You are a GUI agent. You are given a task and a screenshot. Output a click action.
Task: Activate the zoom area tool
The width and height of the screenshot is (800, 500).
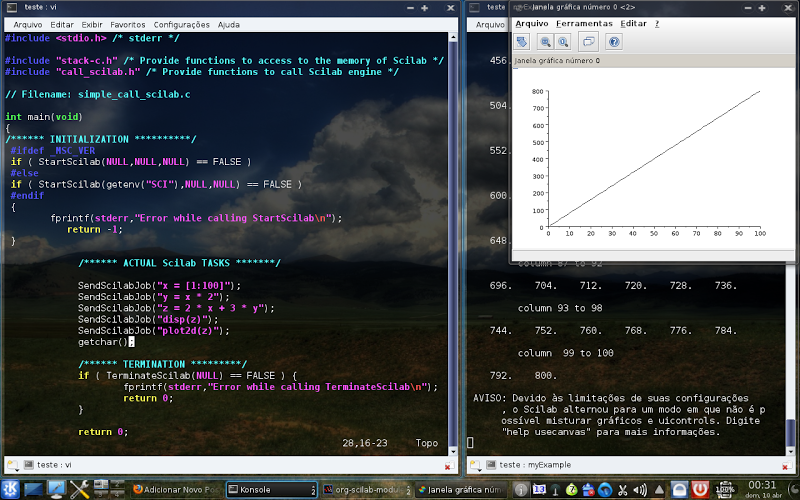(x=545, y=42)
